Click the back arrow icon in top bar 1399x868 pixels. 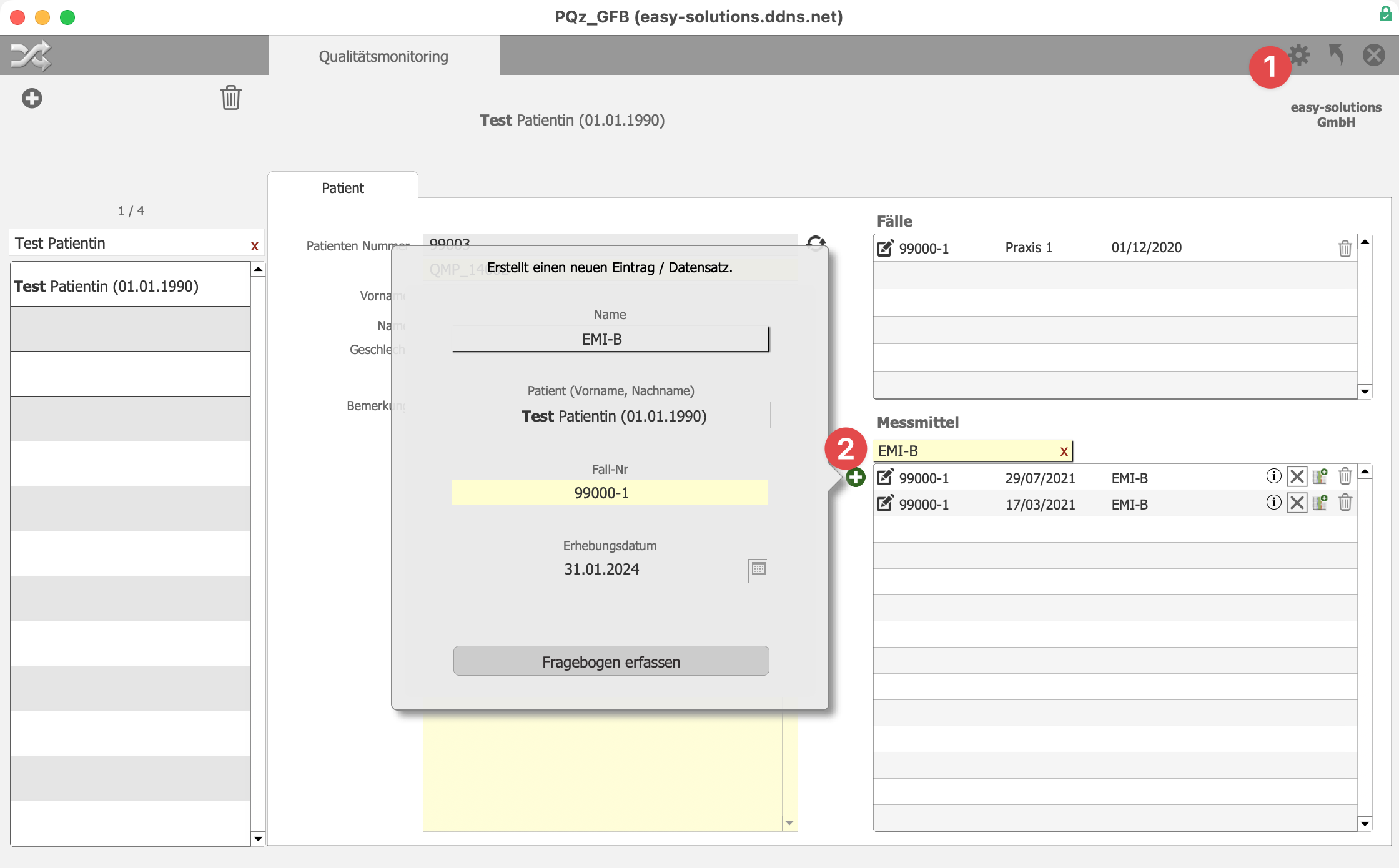1336,55
